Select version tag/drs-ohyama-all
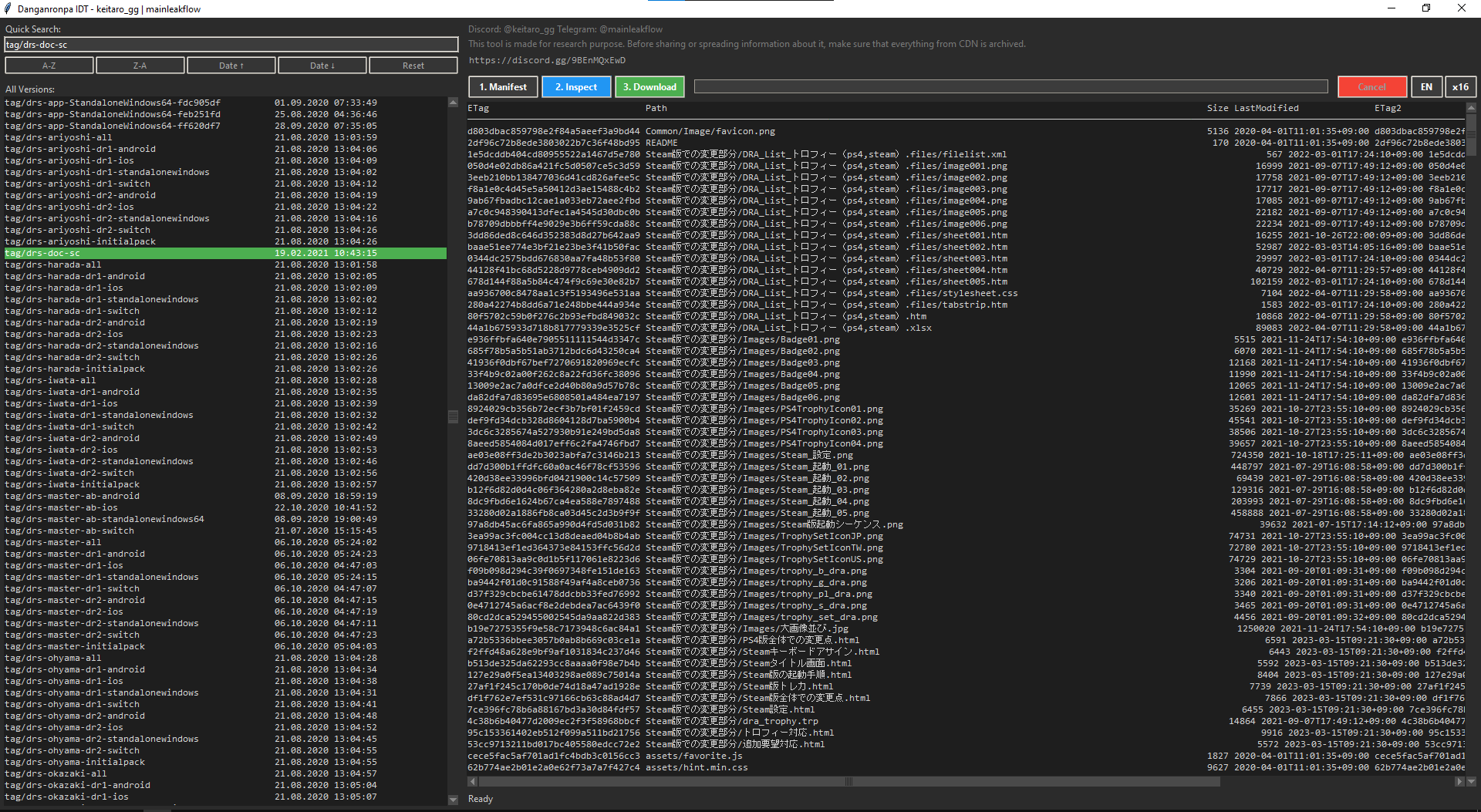Screen dimensions: 1481x812 225,658
